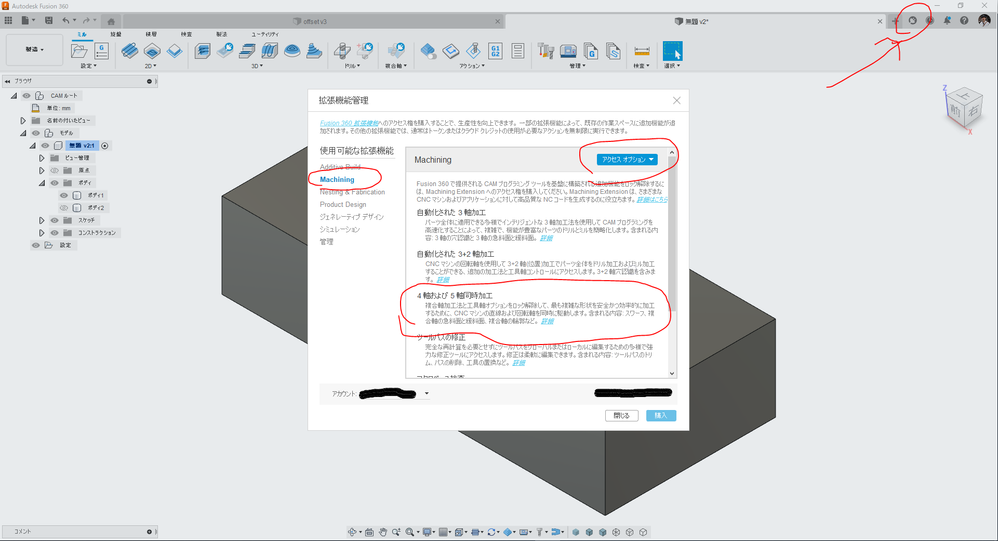Select Nesting & Fabrication extension

point(352,192)
